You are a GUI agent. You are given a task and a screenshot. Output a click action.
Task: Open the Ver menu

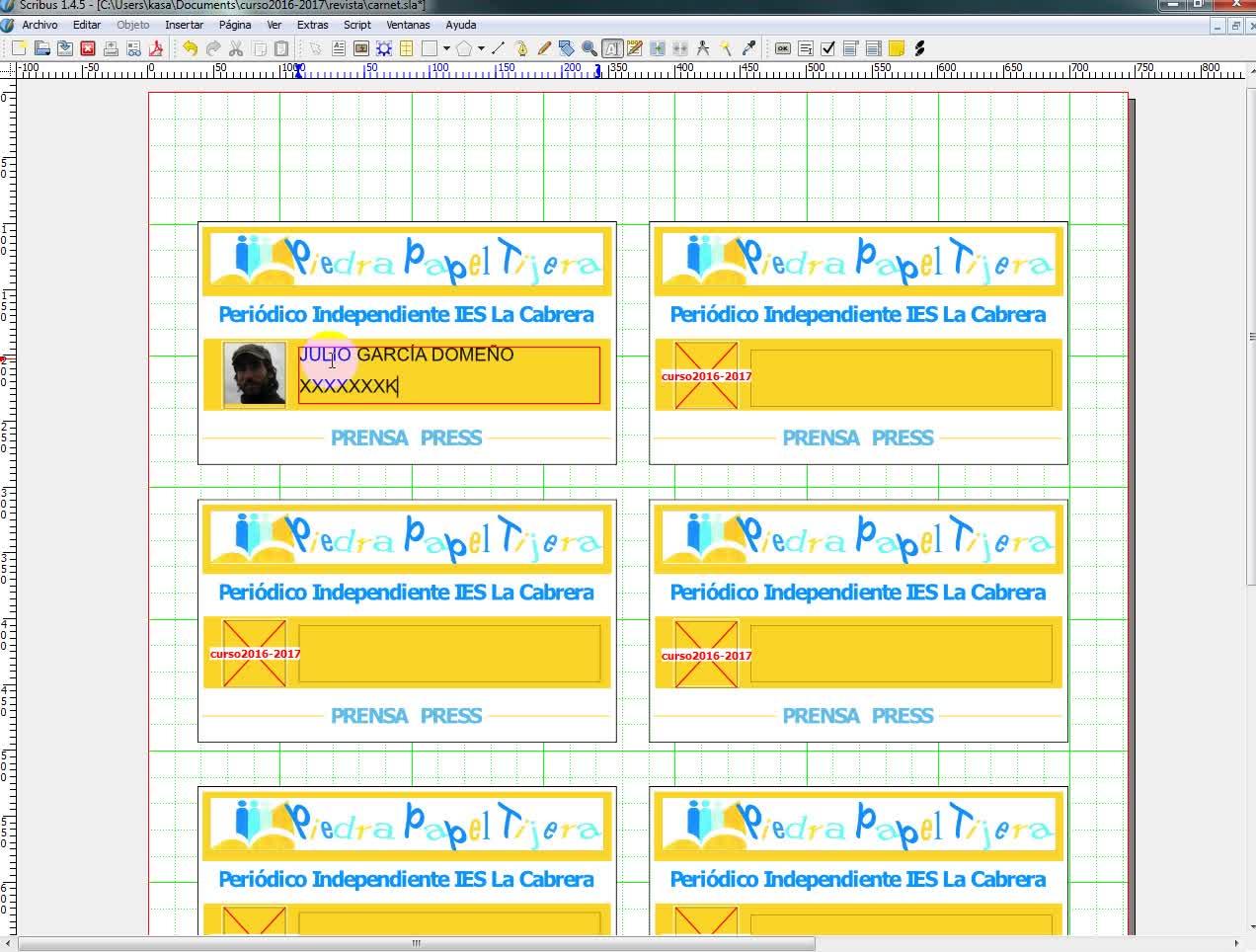tap(275, 25)
